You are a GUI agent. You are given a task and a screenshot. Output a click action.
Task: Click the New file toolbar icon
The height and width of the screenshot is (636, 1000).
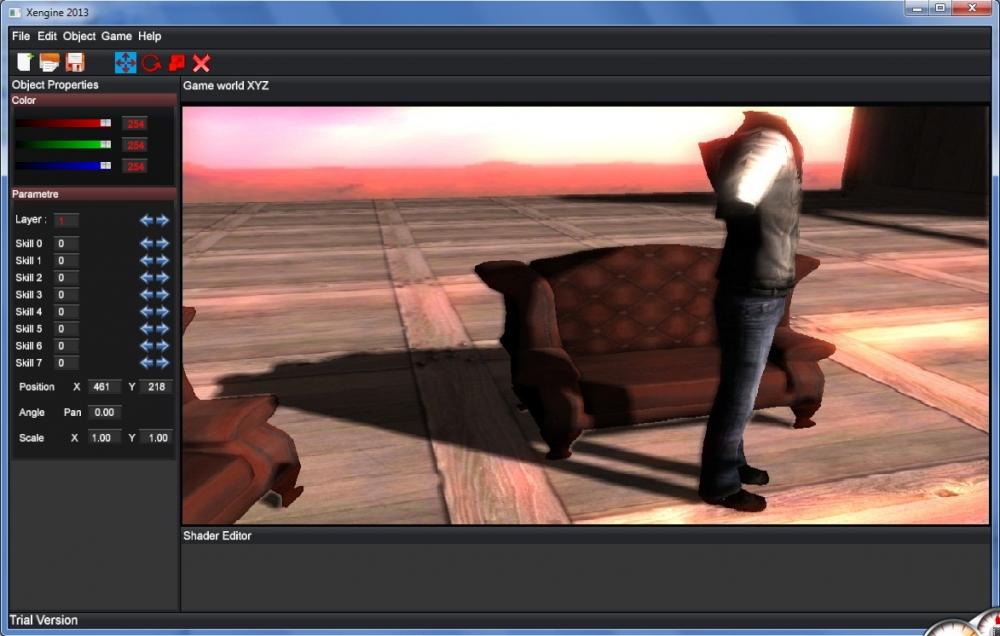[x=24, y=62]
